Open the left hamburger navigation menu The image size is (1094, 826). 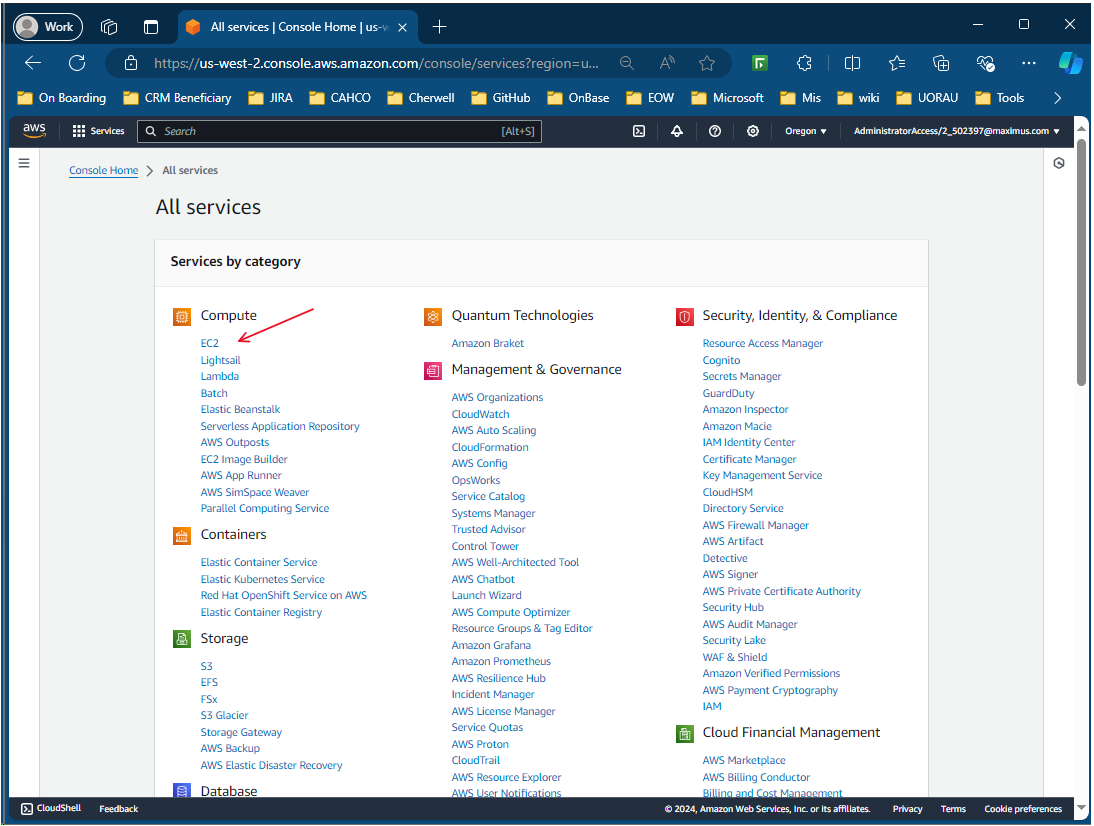tap(24, 163)
